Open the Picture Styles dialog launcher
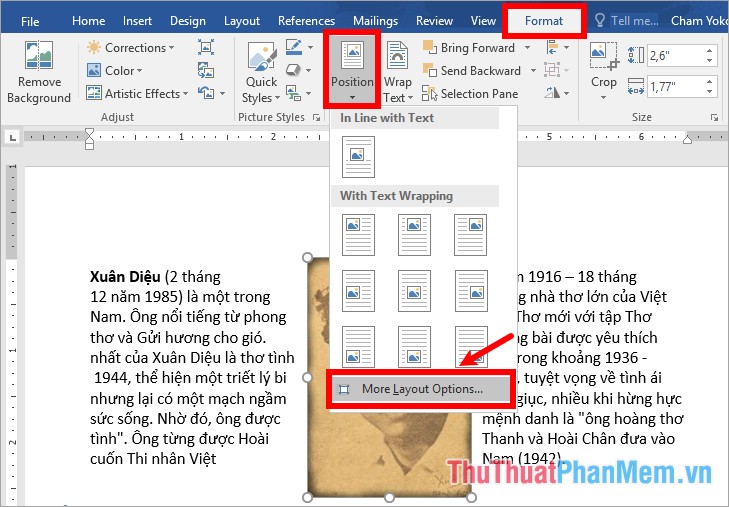Viewport: 729px width, 507px height. click(317, 118)
